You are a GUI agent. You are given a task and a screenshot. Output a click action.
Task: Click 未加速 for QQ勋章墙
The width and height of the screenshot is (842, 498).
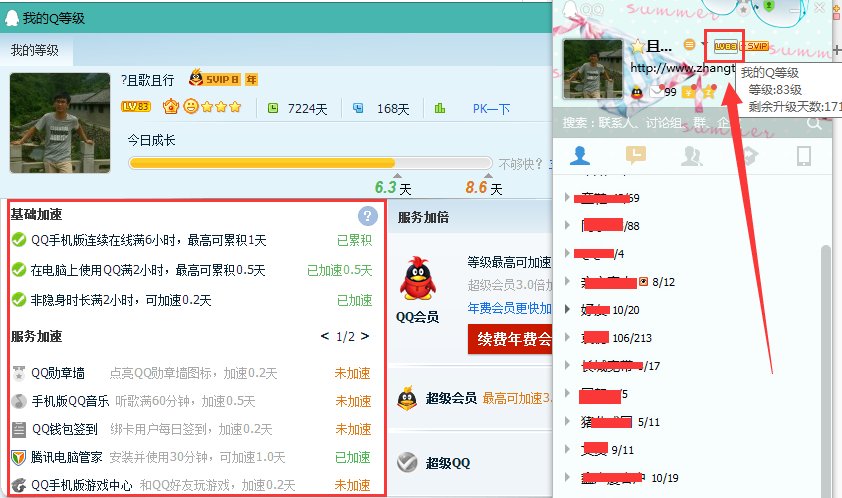tap(352, 373)
